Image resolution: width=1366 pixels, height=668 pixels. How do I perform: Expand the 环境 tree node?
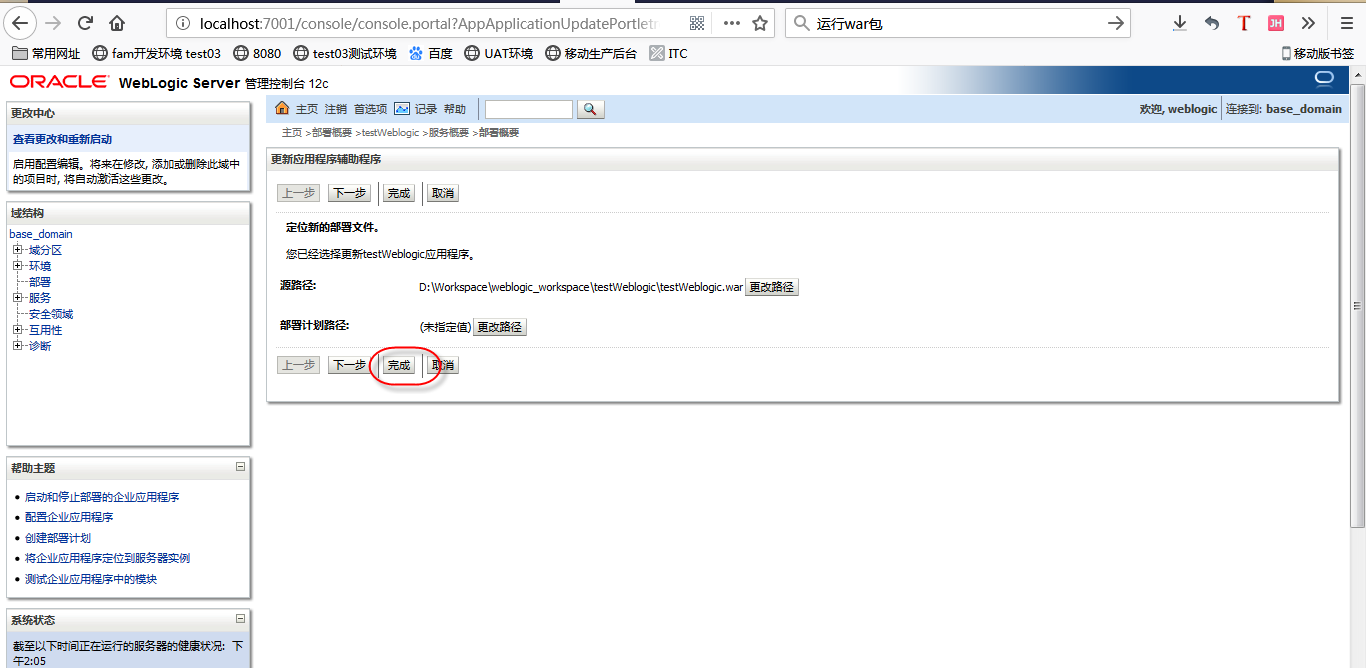coord(17,266)
